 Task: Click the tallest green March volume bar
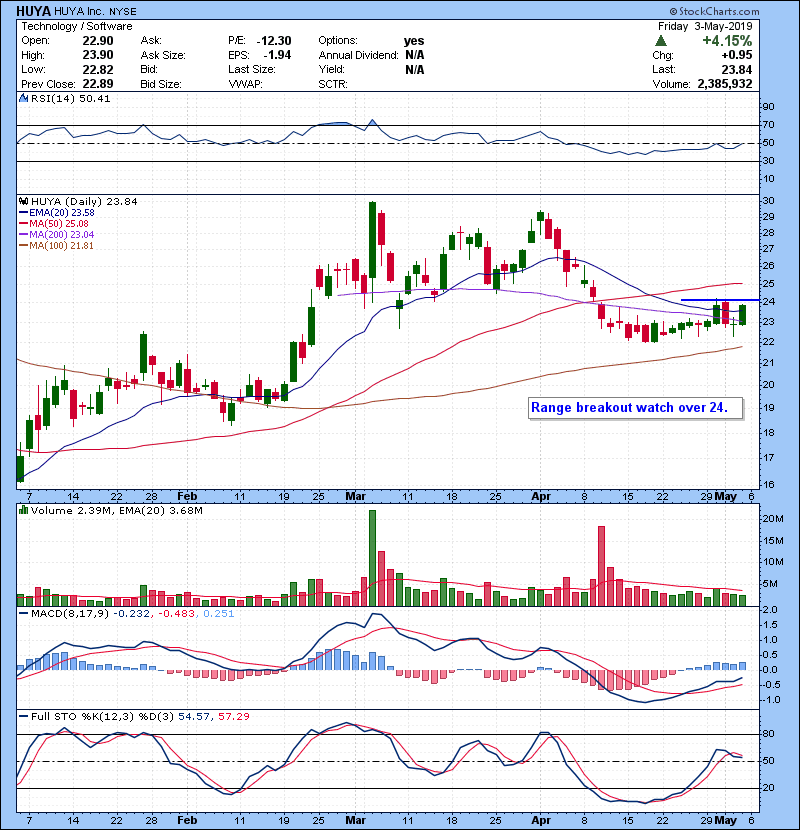(372, 558)
